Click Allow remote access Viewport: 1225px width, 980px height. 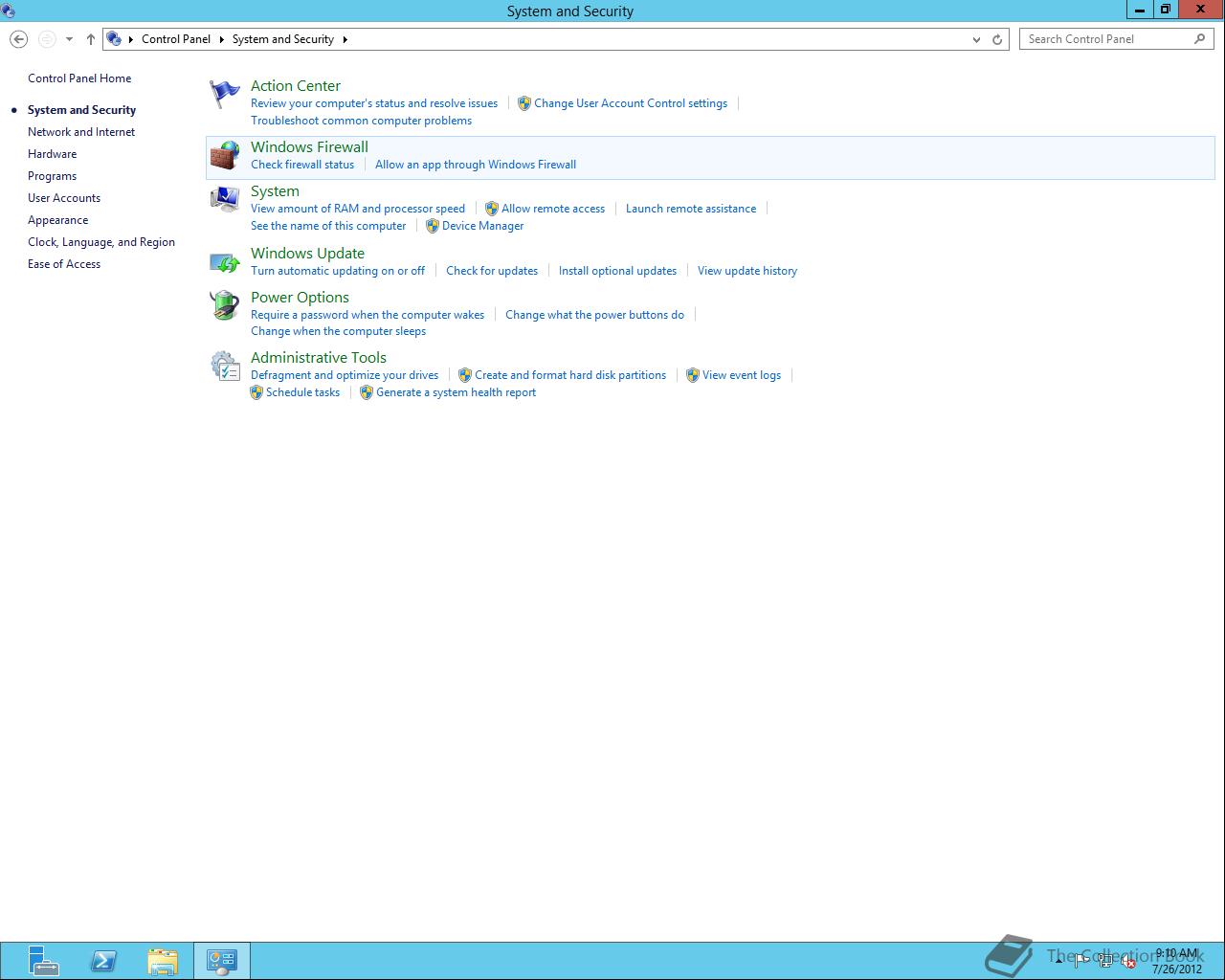553,209
